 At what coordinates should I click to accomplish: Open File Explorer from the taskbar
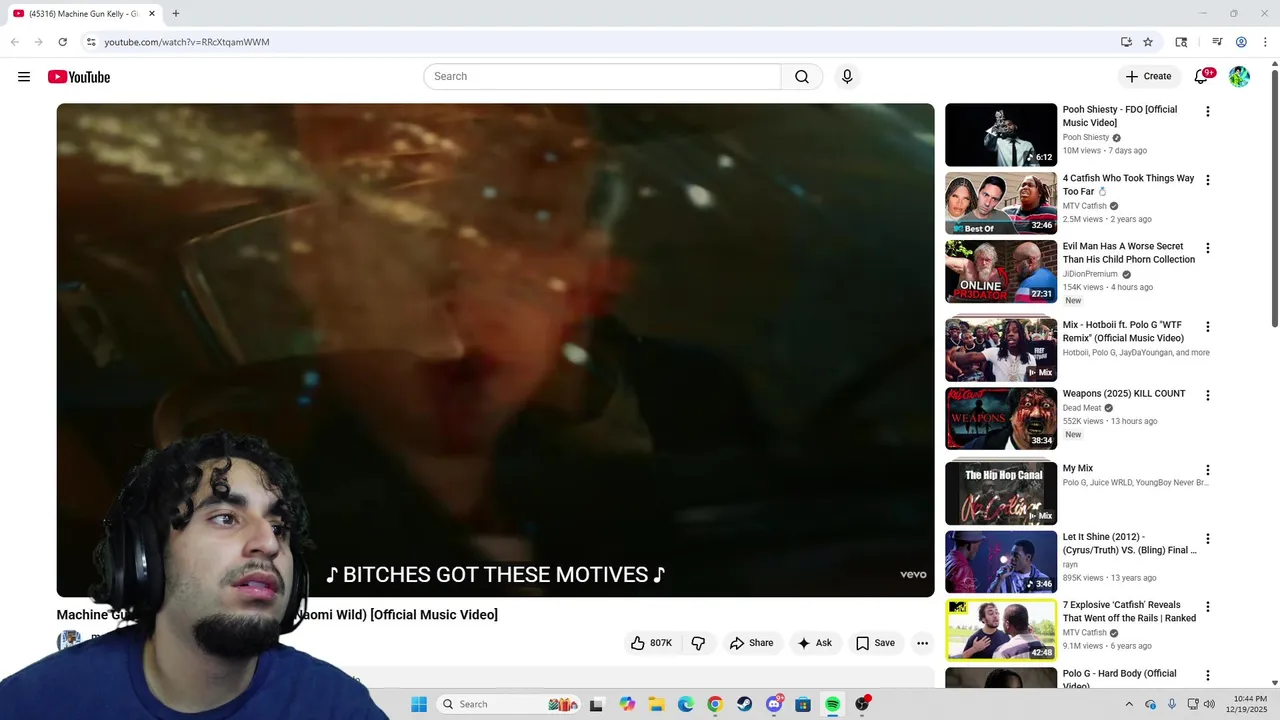tap(656, 704)
